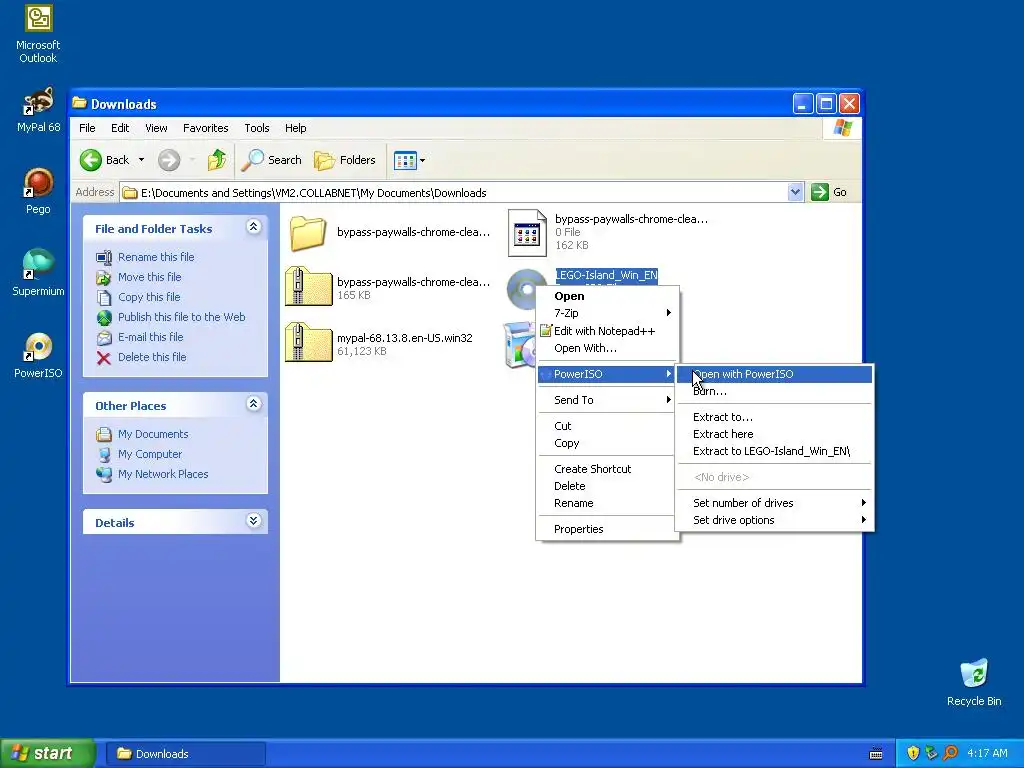Open the Views dropdown arrow
1024x768 pixels.
pos(423,160)
